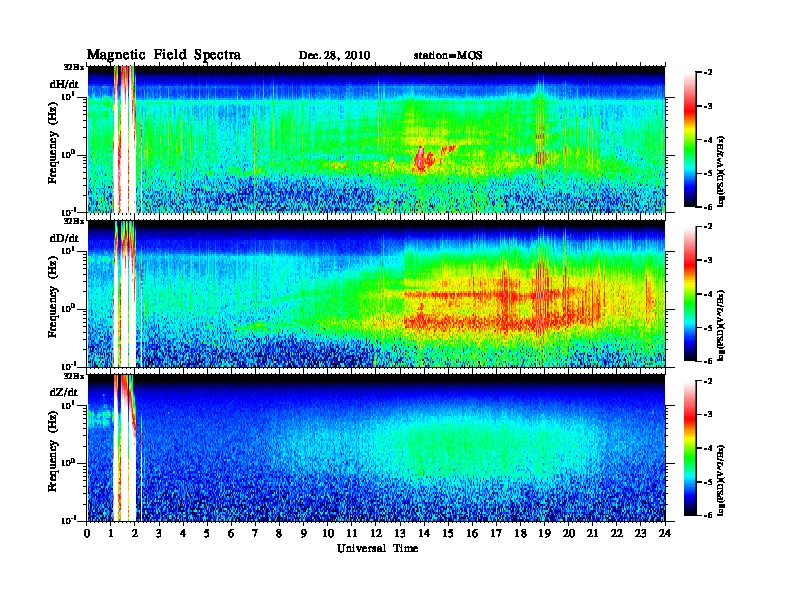Click the "10" hour tick label
The width and height of the screenshot is (792, 612).
tap(328, 533)
